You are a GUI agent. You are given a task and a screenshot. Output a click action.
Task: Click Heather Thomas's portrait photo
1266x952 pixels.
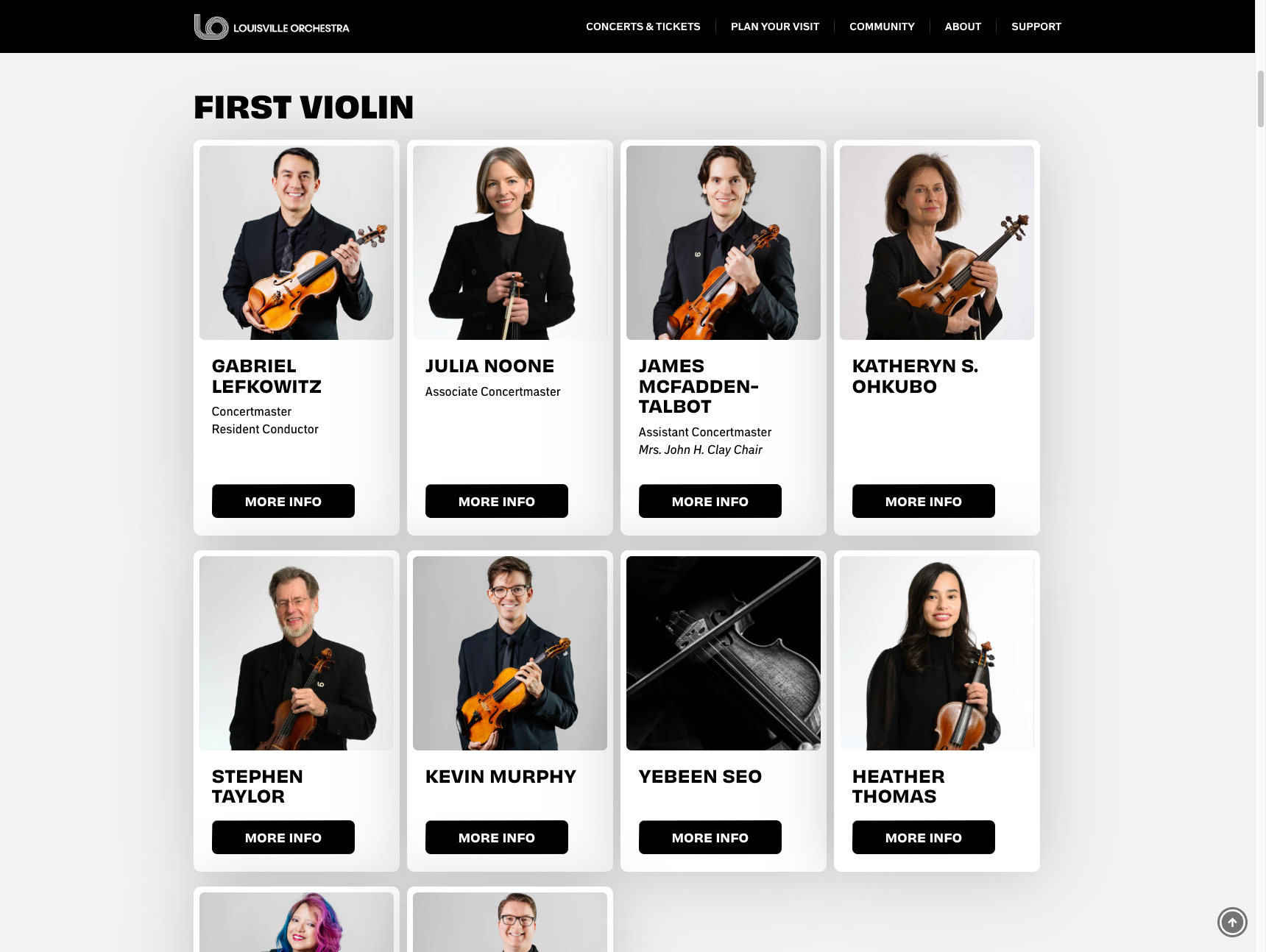pos(937,653)
